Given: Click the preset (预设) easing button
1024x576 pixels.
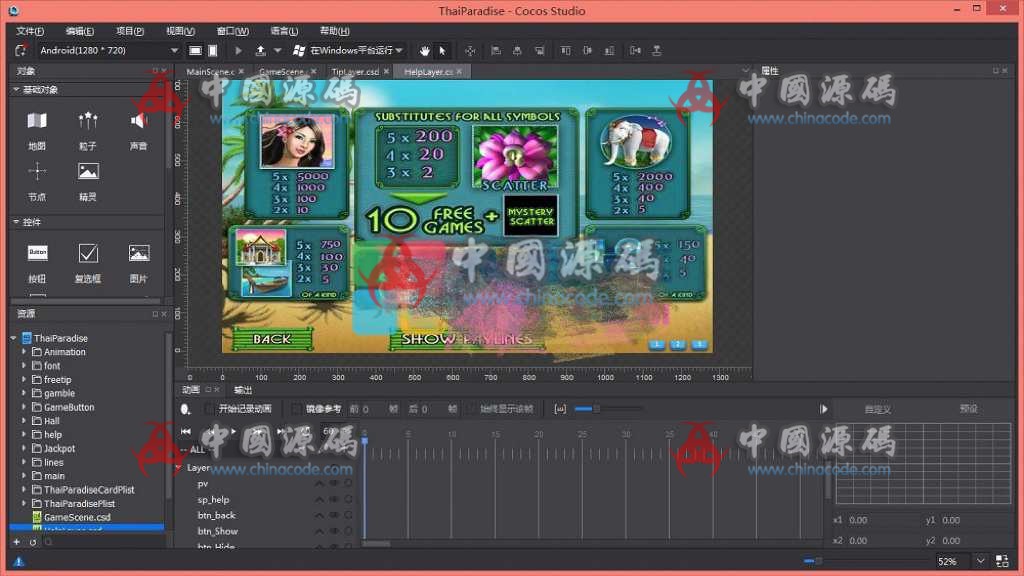Looking at the screenshot, I should (x=968, y=409).
